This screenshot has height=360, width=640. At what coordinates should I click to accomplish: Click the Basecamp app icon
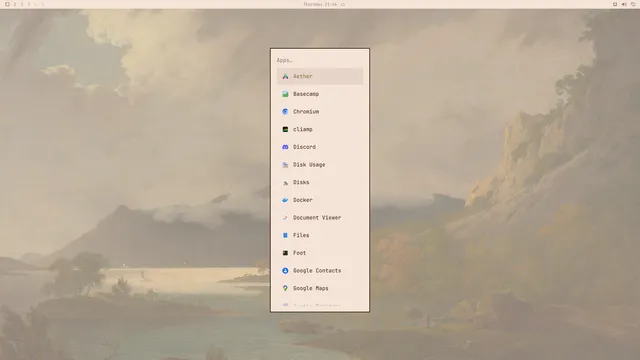coord(285,94)
